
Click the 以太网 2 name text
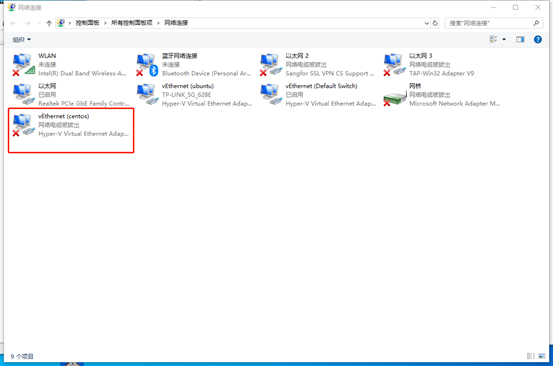297,56
